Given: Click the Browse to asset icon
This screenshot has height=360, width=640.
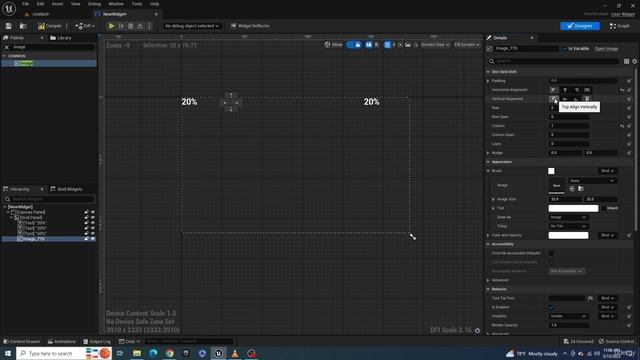Looking at the screenshot, I should pos(23,26).
